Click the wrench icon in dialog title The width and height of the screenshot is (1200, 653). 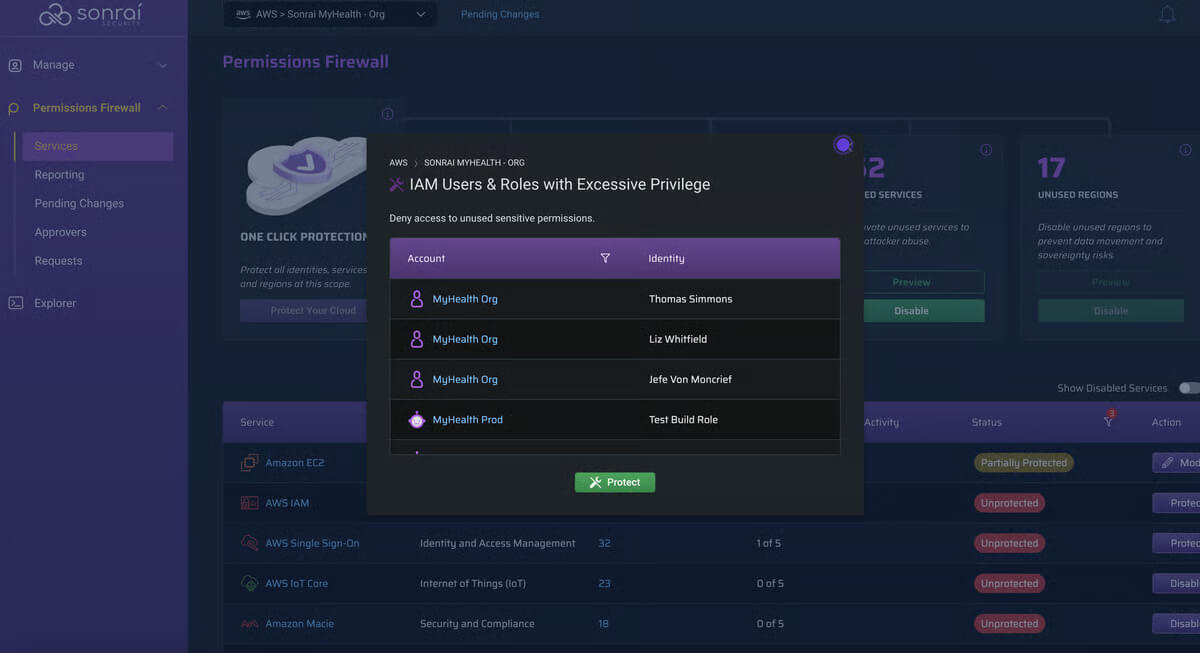396,184
